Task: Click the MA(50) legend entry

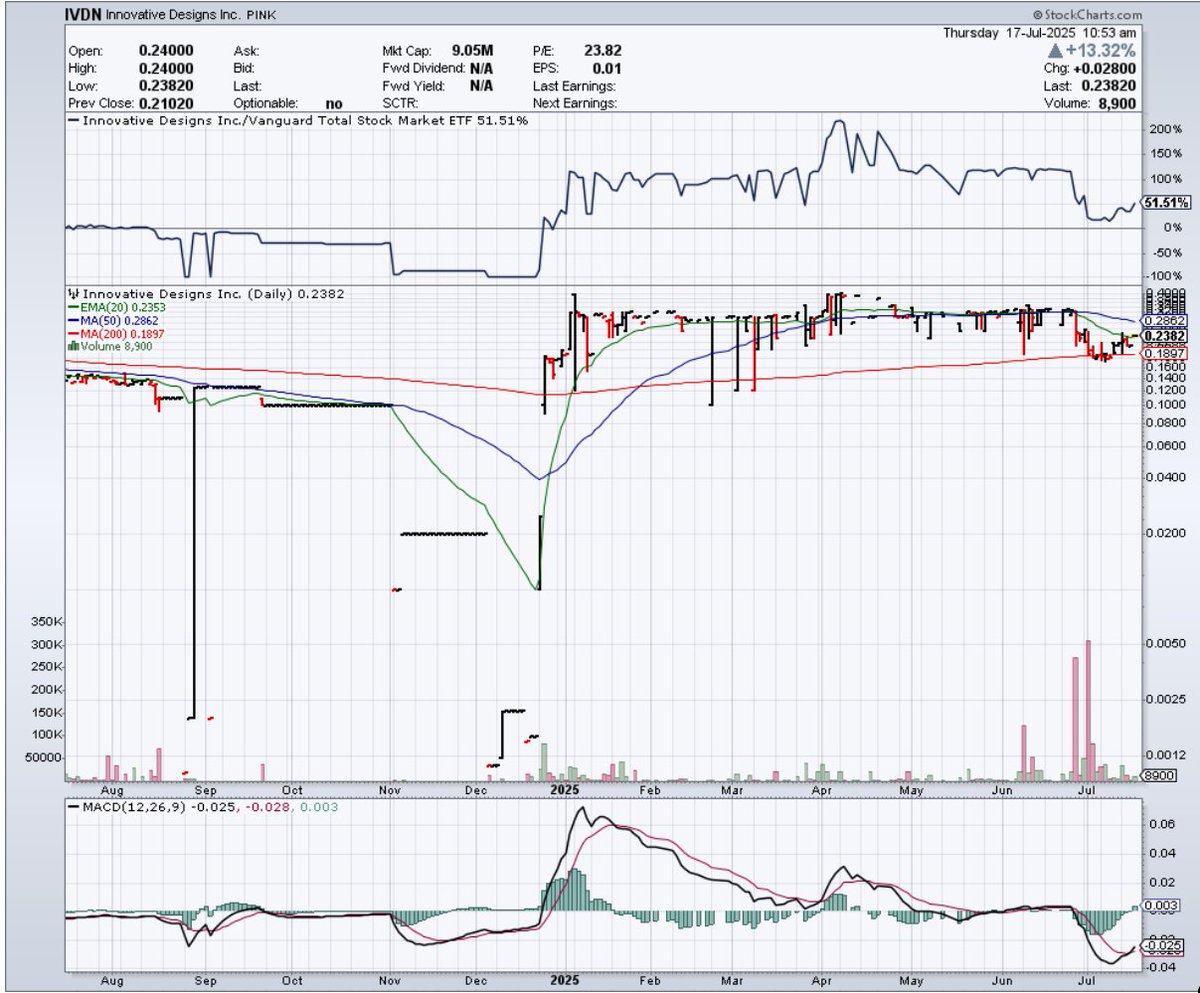Action: coord(112,321)
